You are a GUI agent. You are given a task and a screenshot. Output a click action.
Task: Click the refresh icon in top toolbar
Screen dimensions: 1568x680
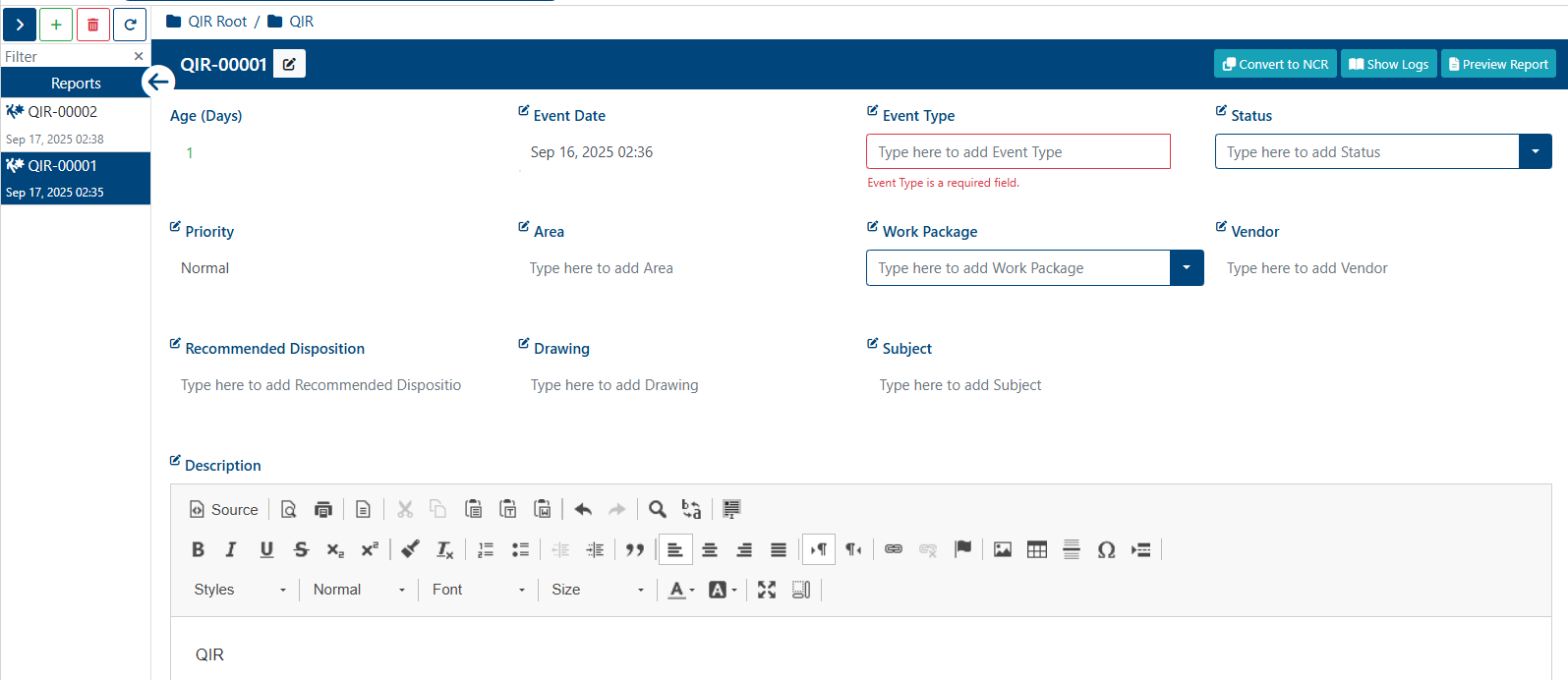[x=130, y=25]
